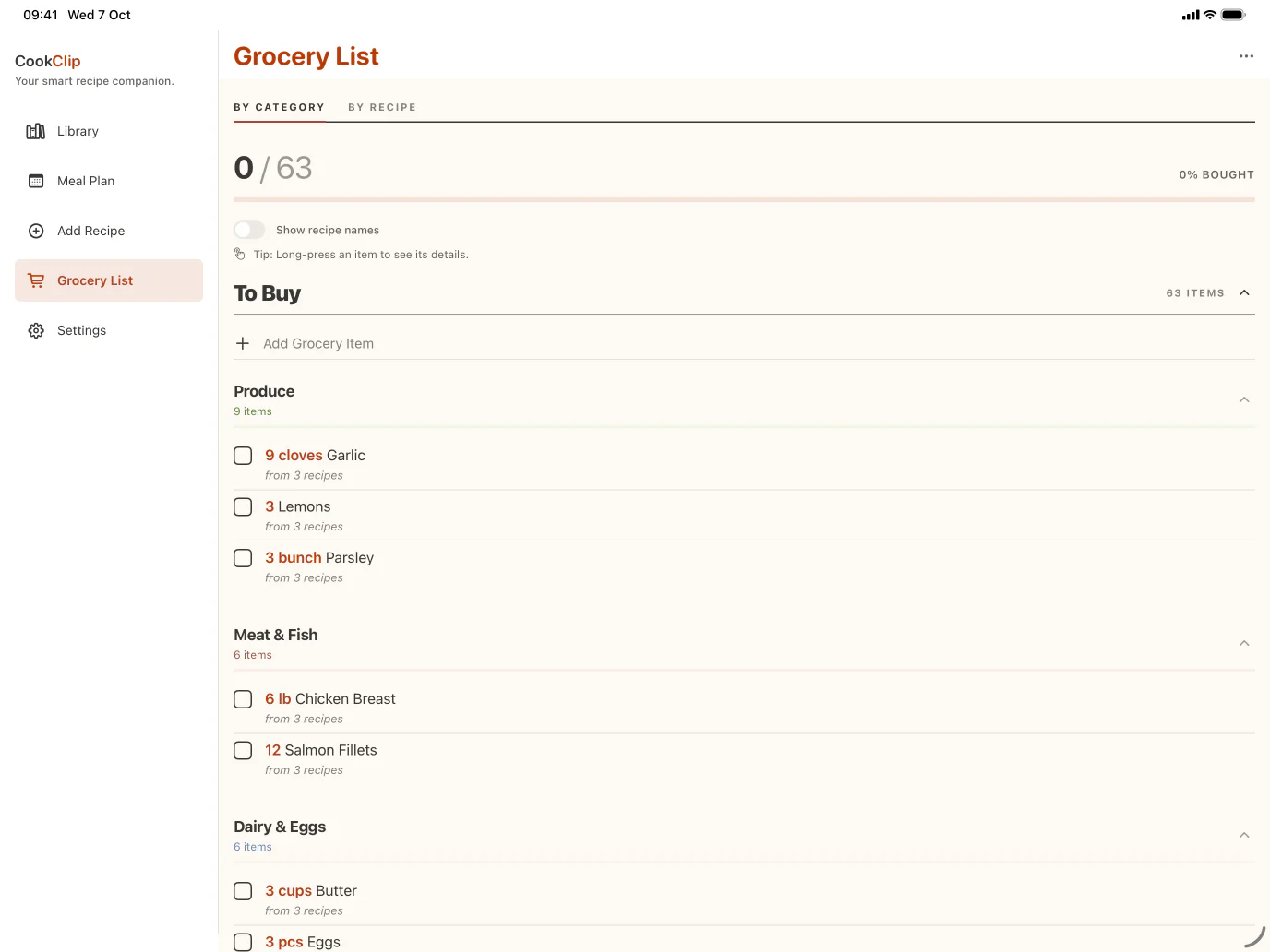Check off 3 pcs Eggs
Viewport: 1270px width, 952px height.
(x=243, y=942)
